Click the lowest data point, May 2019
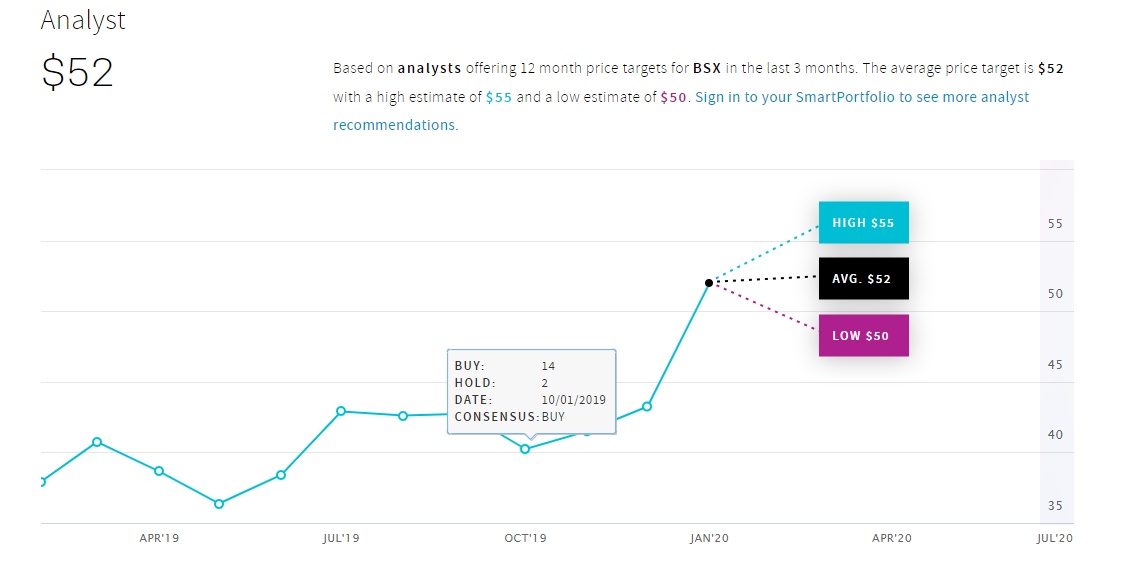1121x564 pixels. (219, 504)
